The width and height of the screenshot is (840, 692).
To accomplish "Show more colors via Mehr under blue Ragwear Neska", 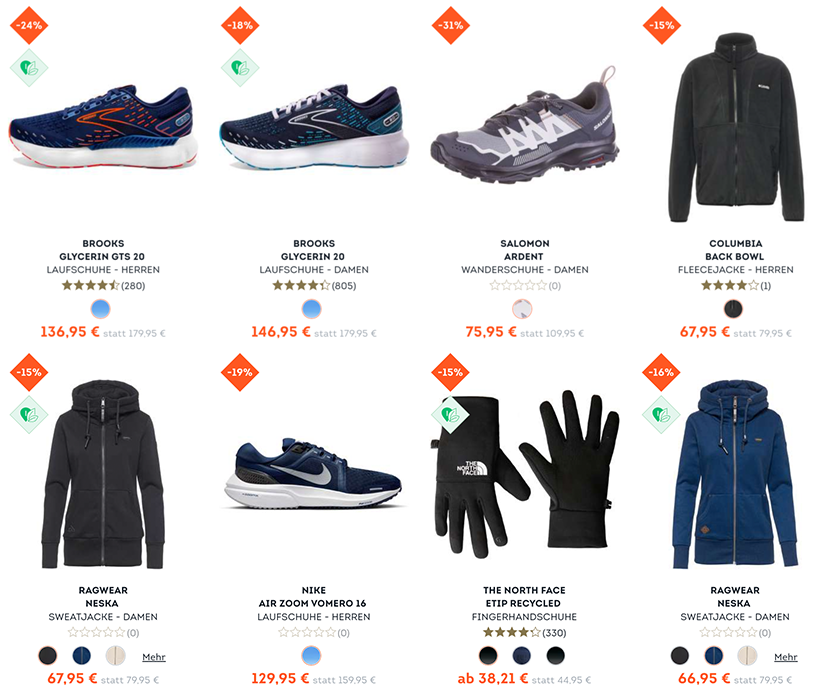I will pyautogui.click(x=785, y=657).
